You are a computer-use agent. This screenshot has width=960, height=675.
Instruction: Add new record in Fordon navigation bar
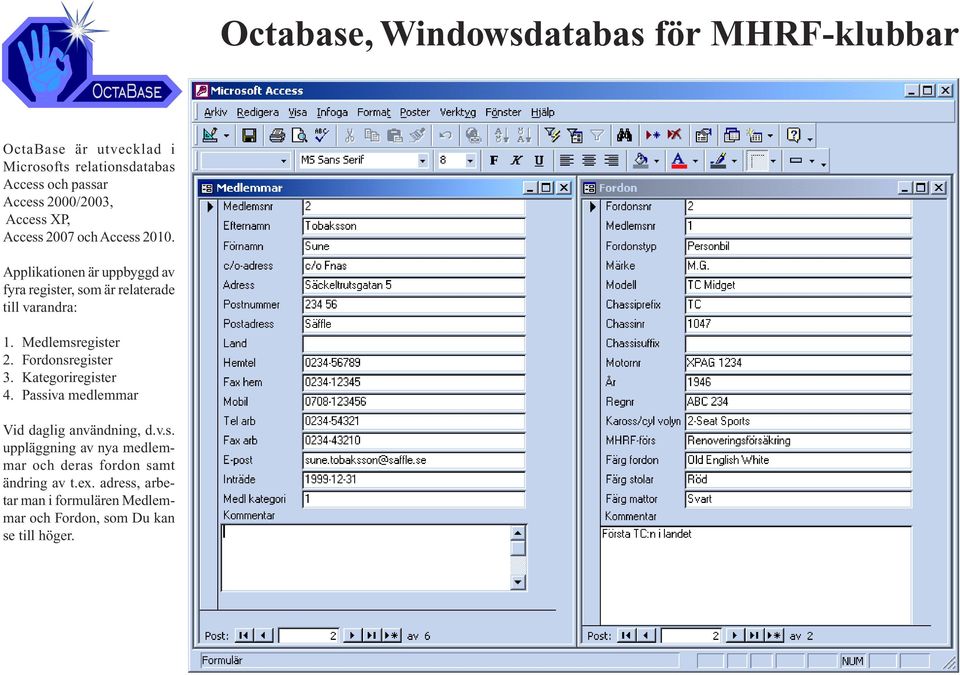pos(774,635)
